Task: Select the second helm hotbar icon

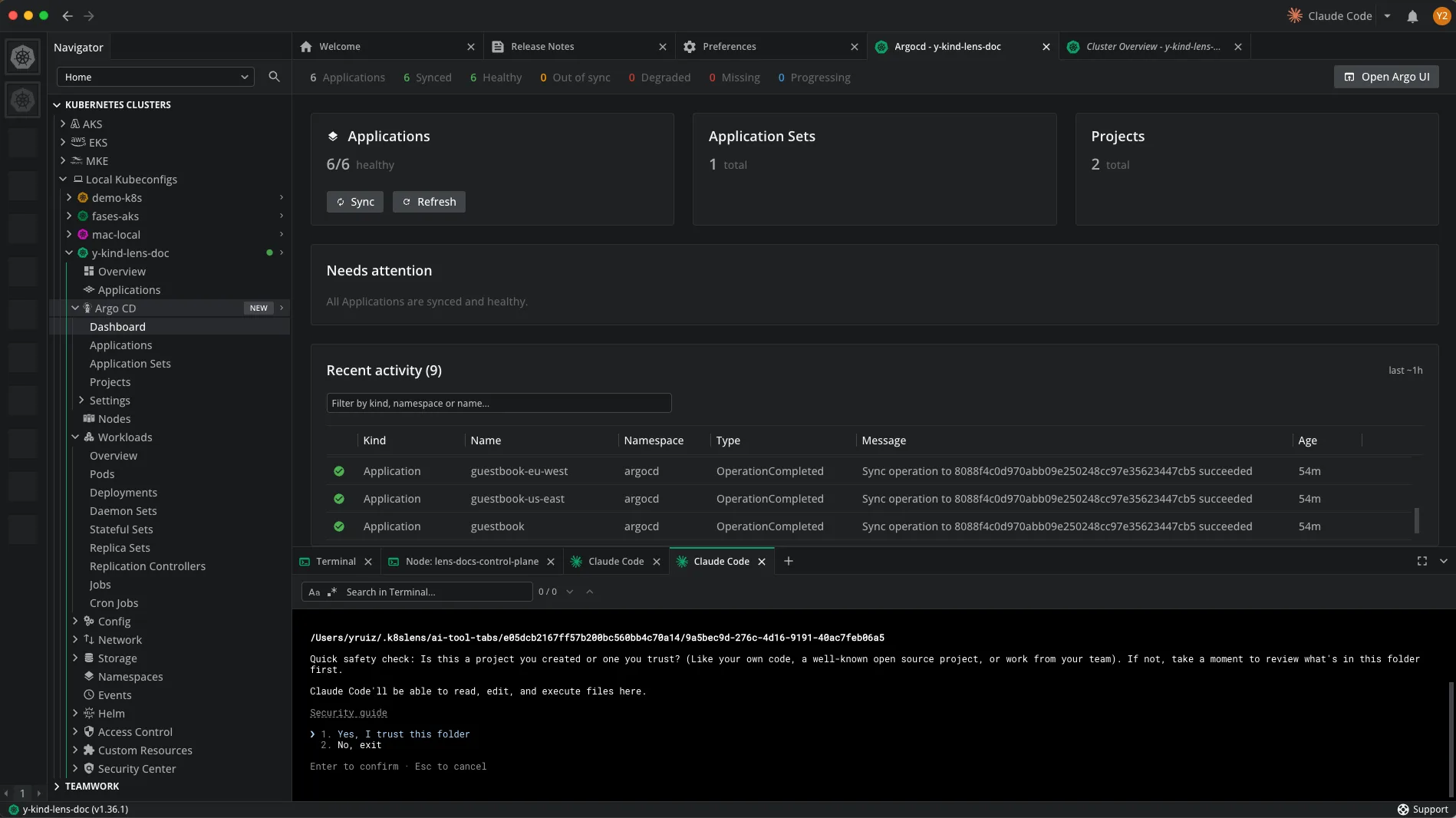Action: click(x=23, y=100)
